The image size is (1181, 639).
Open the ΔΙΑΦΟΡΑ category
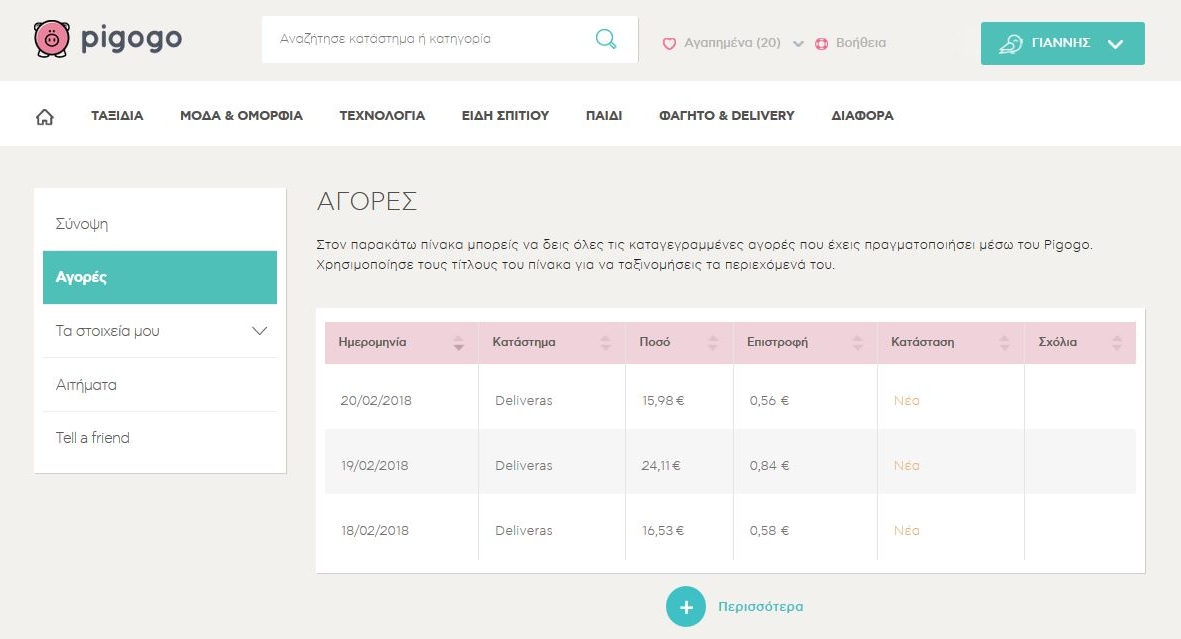click(862, 115)
